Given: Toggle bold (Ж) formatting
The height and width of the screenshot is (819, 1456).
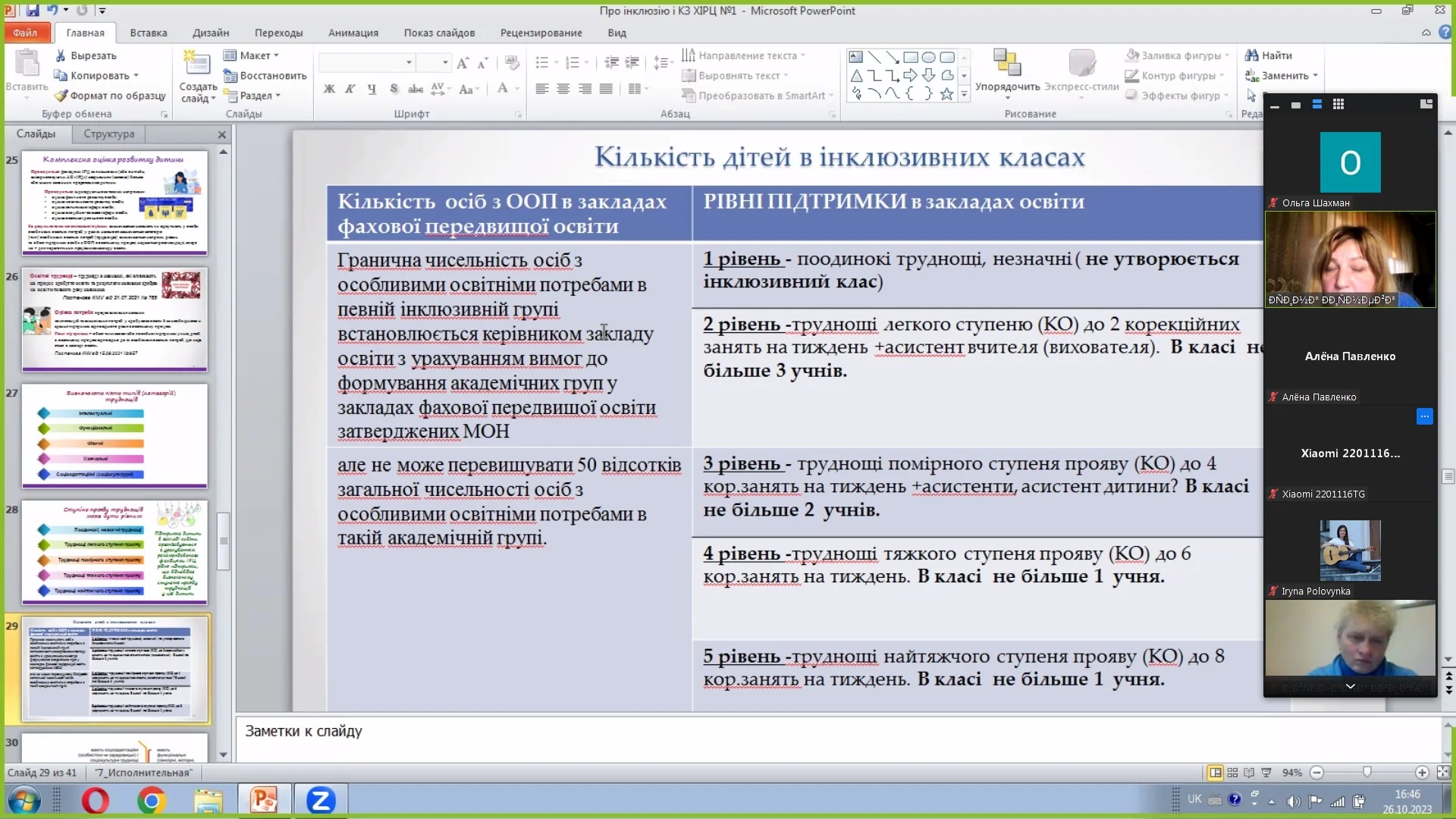Looking at the screenshot, I should (329, 89).
